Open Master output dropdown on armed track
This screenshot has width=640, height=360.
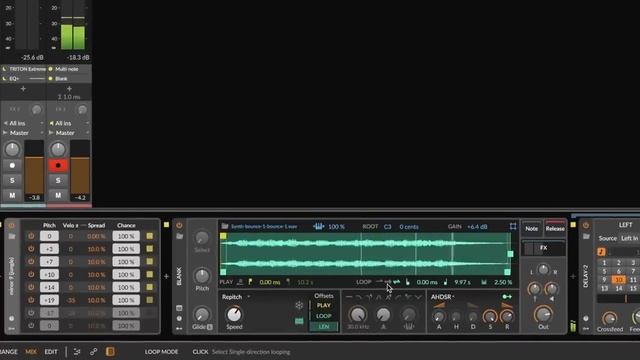69,133
